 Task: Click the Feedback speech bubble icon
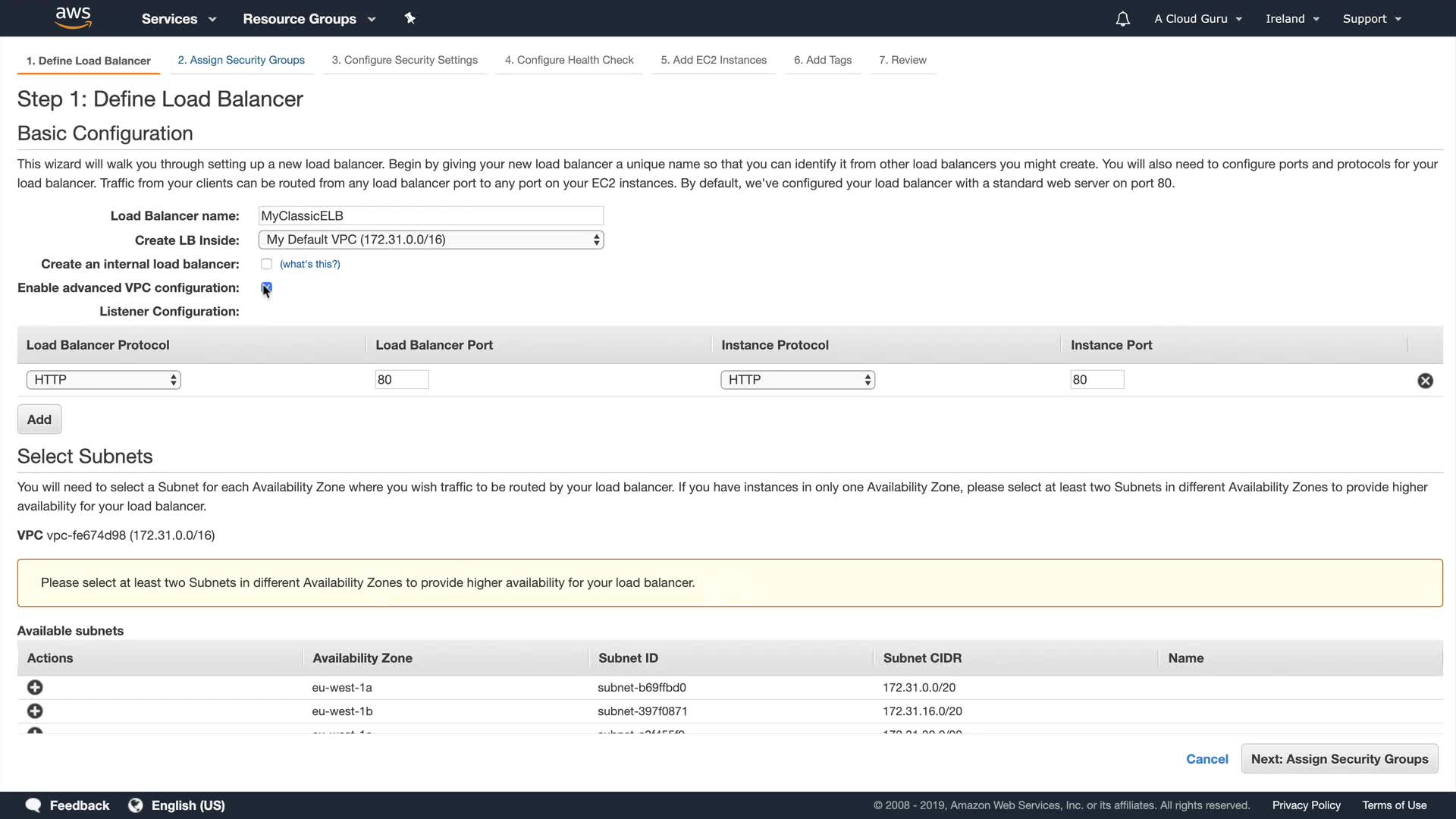tap(33, 805)
